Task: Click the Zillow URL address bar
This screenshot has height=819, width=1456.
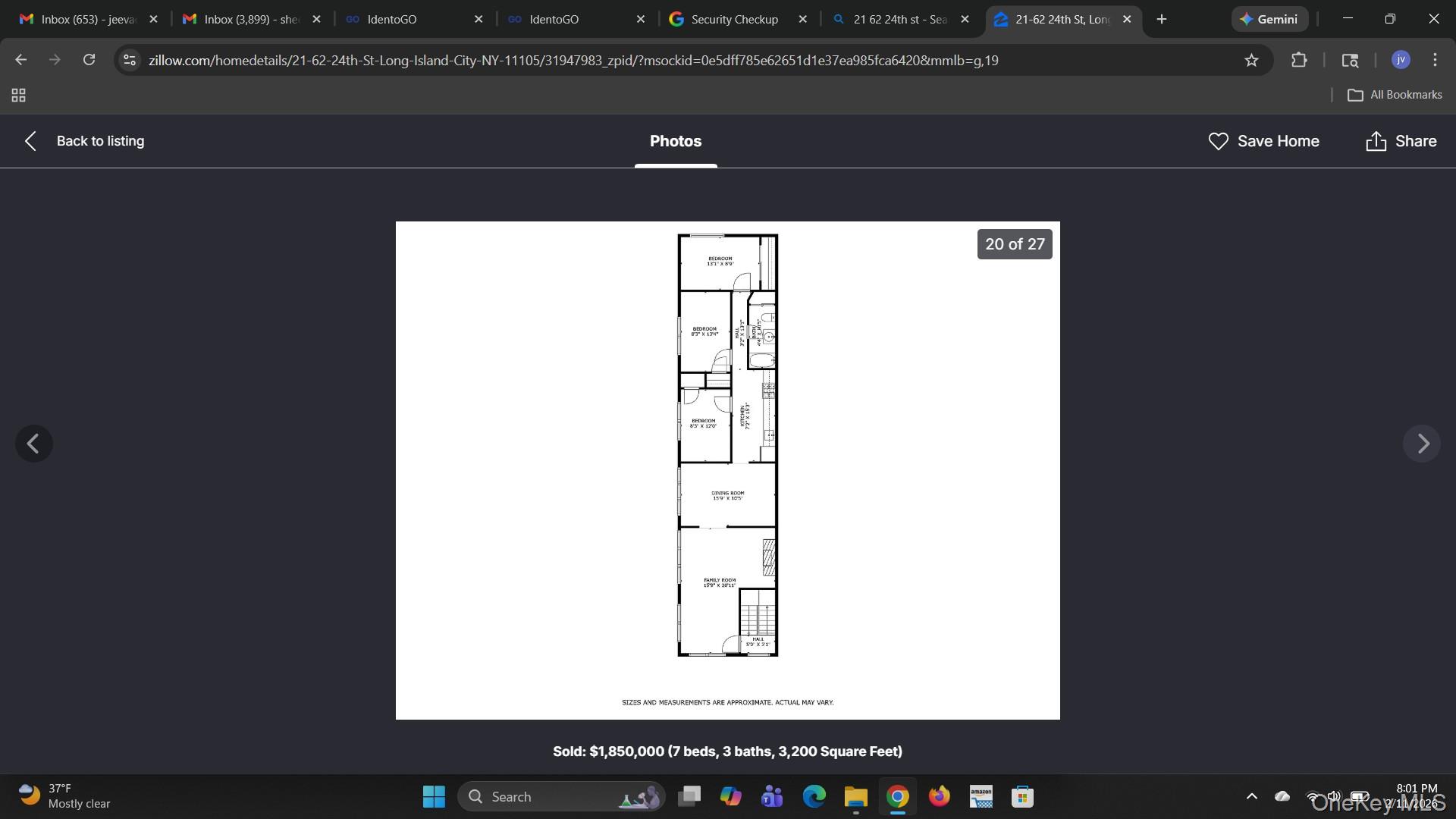Action: (573, 60)
